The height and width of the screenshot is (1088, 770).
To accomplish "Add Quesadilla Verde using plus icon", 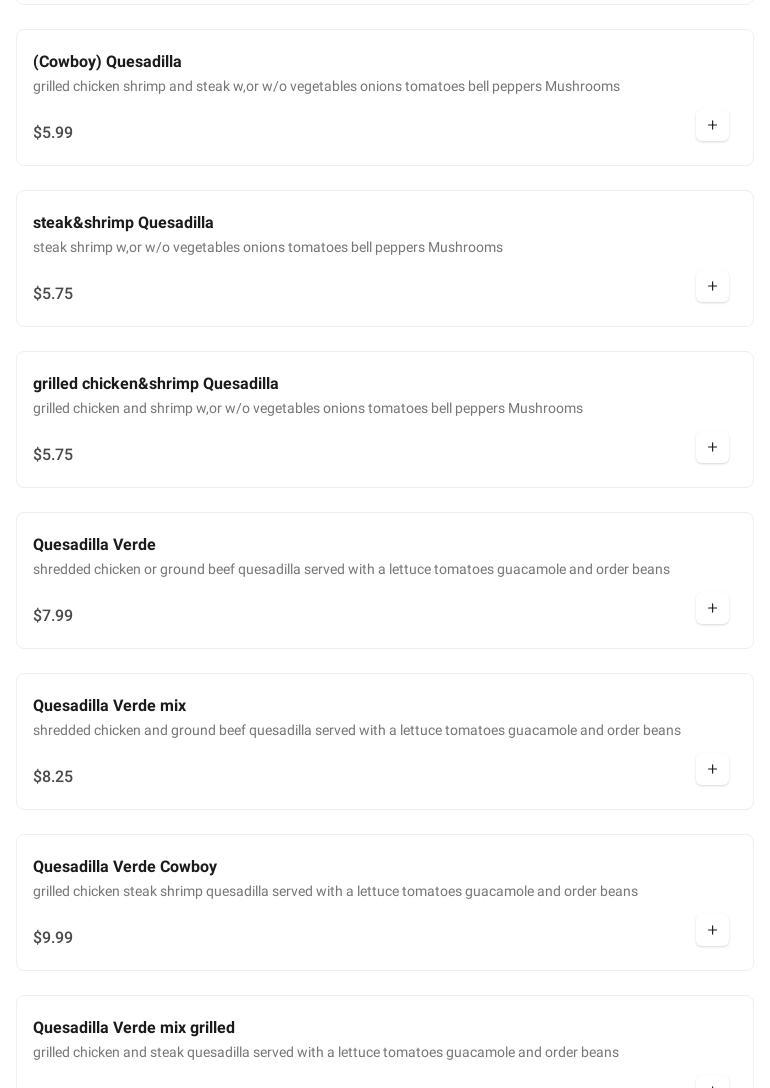I will (712, 609).
